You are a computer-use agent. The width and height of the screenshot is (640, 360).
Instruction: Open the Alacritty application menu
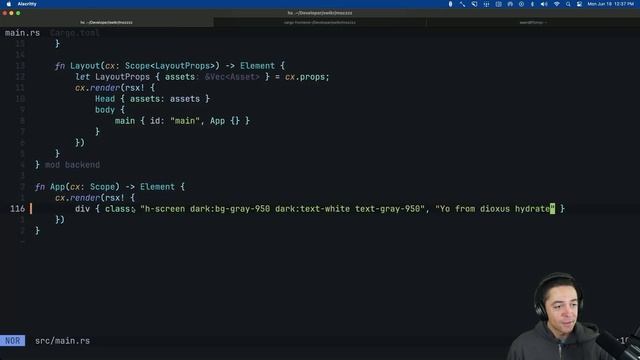(x=27, y=4)
